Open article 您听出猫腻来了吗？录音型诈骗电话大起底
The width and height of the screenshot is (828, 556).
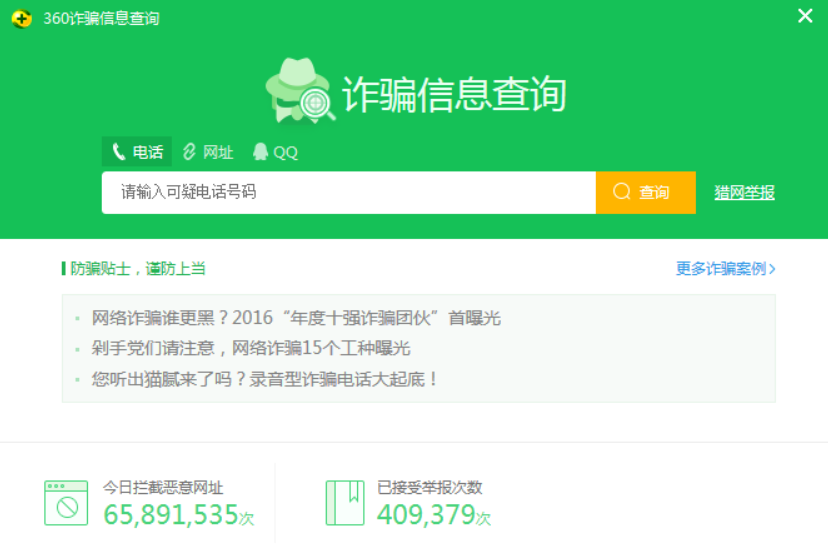click(264, 379)
